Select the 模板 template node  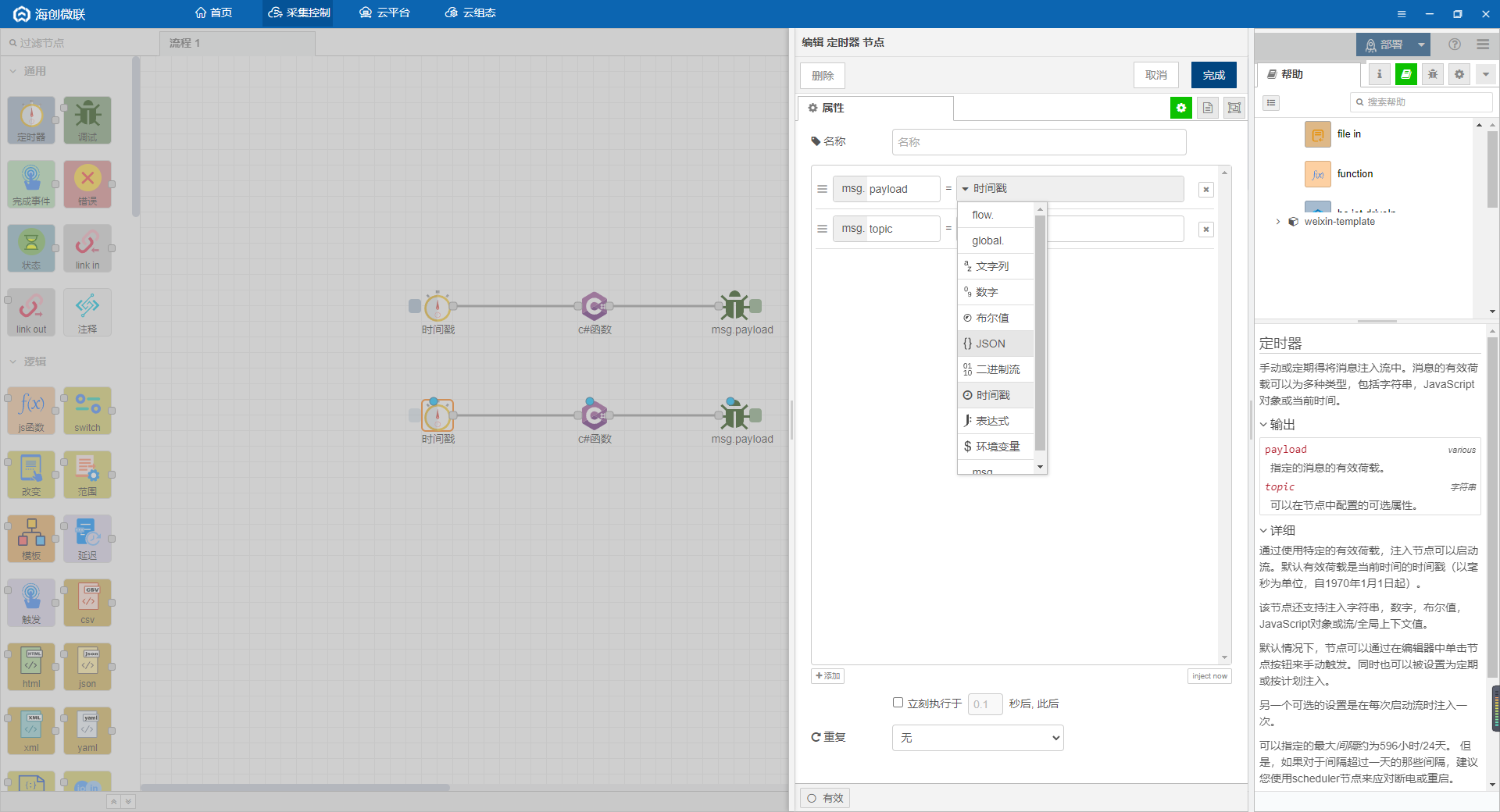pyautogui.click(x=31, y=539)
